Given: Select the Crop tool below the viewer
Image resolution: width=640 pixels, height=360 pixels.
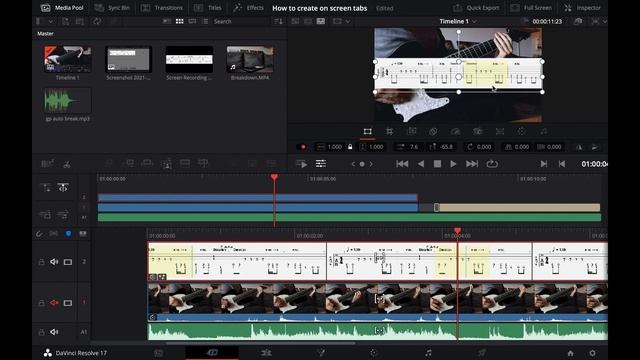Looking at the screenshot, I should pyautogui.click(x=389, y=131).
